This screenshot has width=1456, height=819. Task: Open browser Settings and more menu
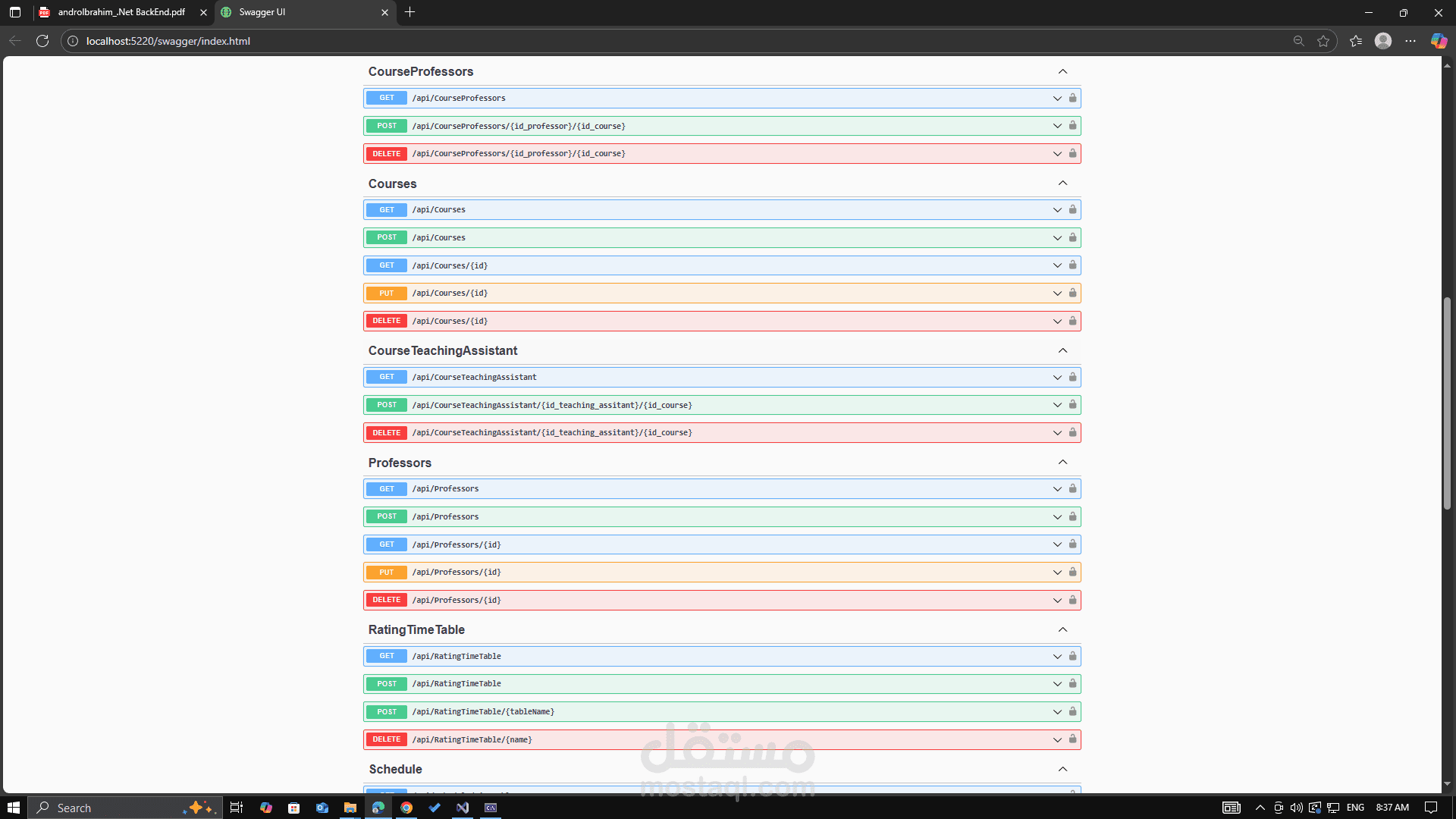[x=1410, y=41]
